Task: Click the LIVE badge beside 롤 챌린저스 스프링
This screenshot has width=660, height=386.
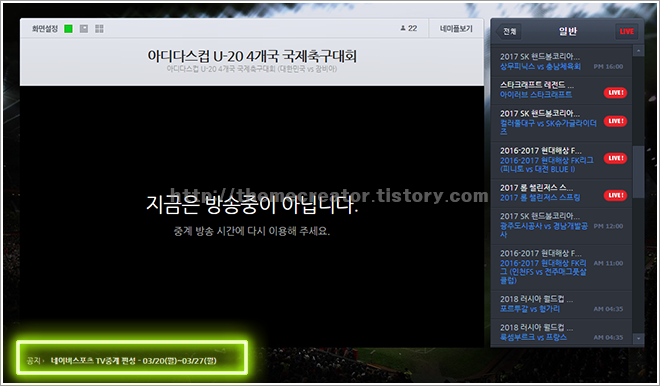Action: tap(615, 195)
